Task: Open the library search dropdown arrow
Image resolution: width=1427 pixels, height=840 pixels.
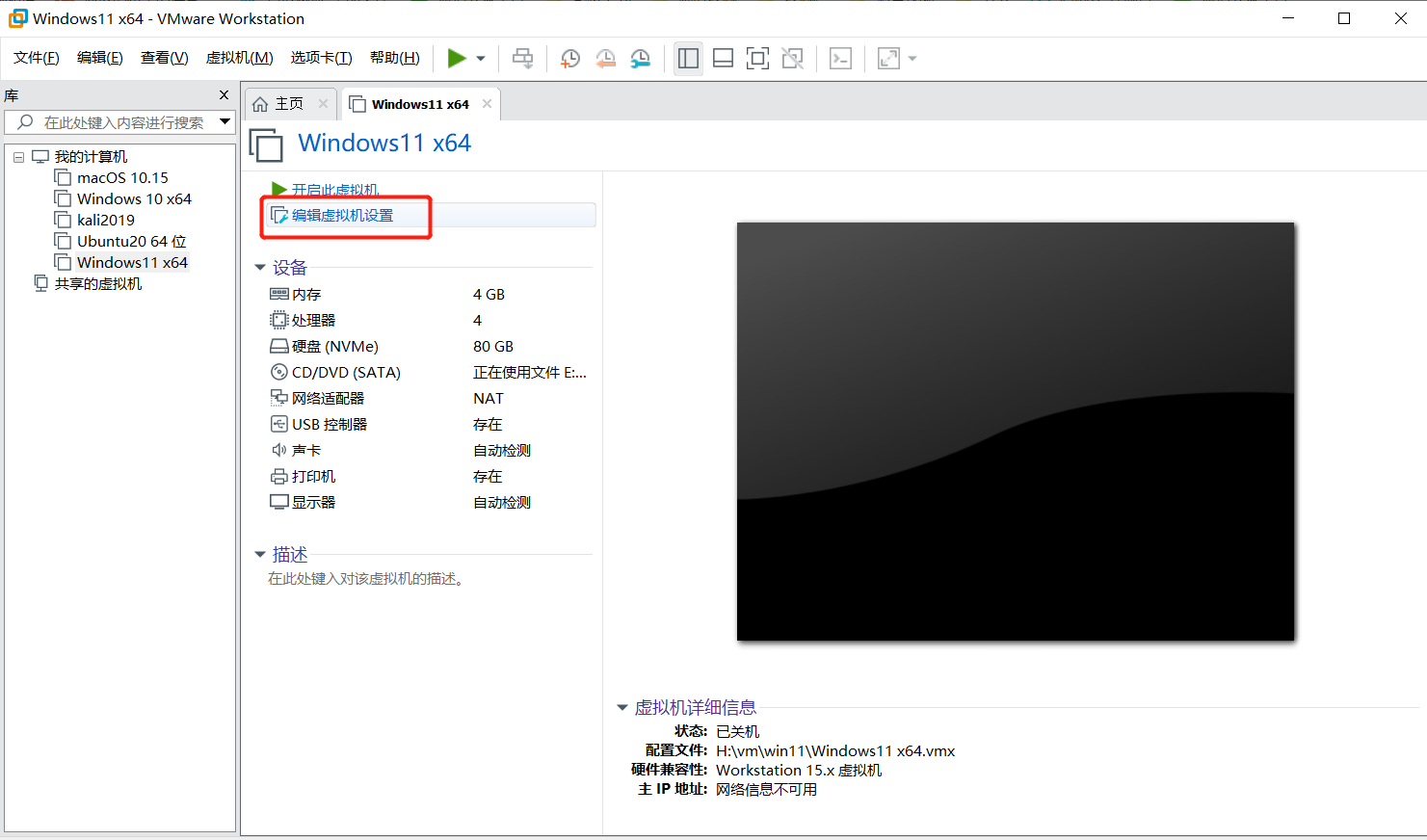Action: point(225,121)
